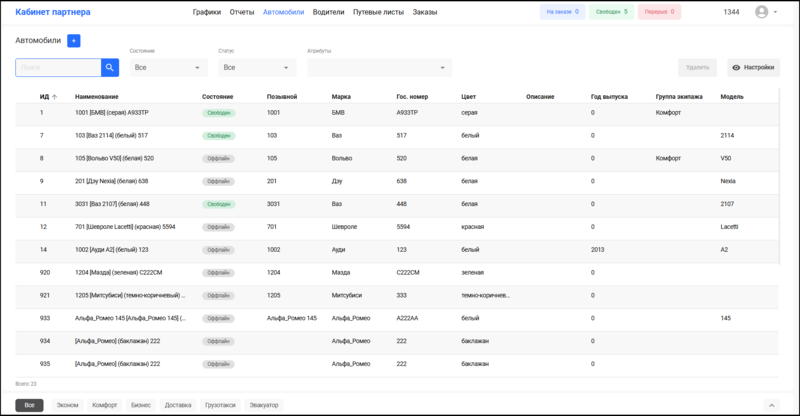Screen dimensions: 800x416
Task: Expand the Атрибуты dropdown
Action: (379, 68)
